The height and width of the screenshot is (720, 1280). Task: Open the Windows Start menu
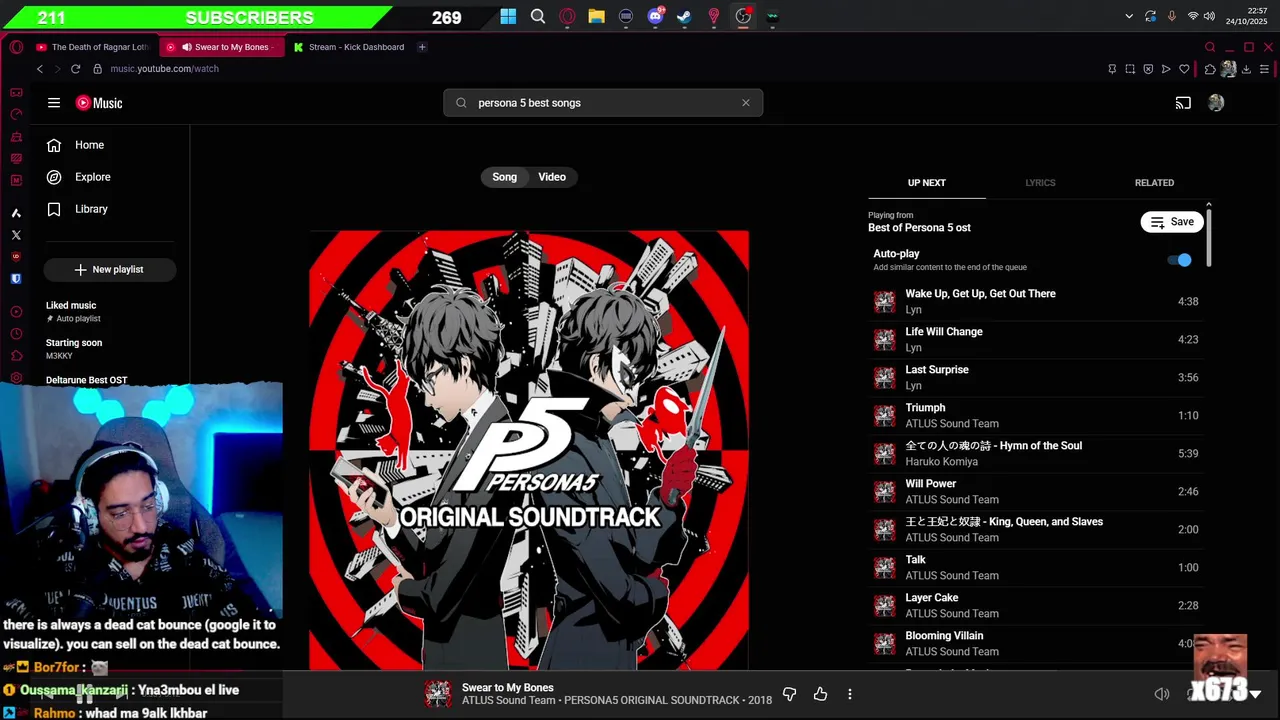tap(508, 16)
